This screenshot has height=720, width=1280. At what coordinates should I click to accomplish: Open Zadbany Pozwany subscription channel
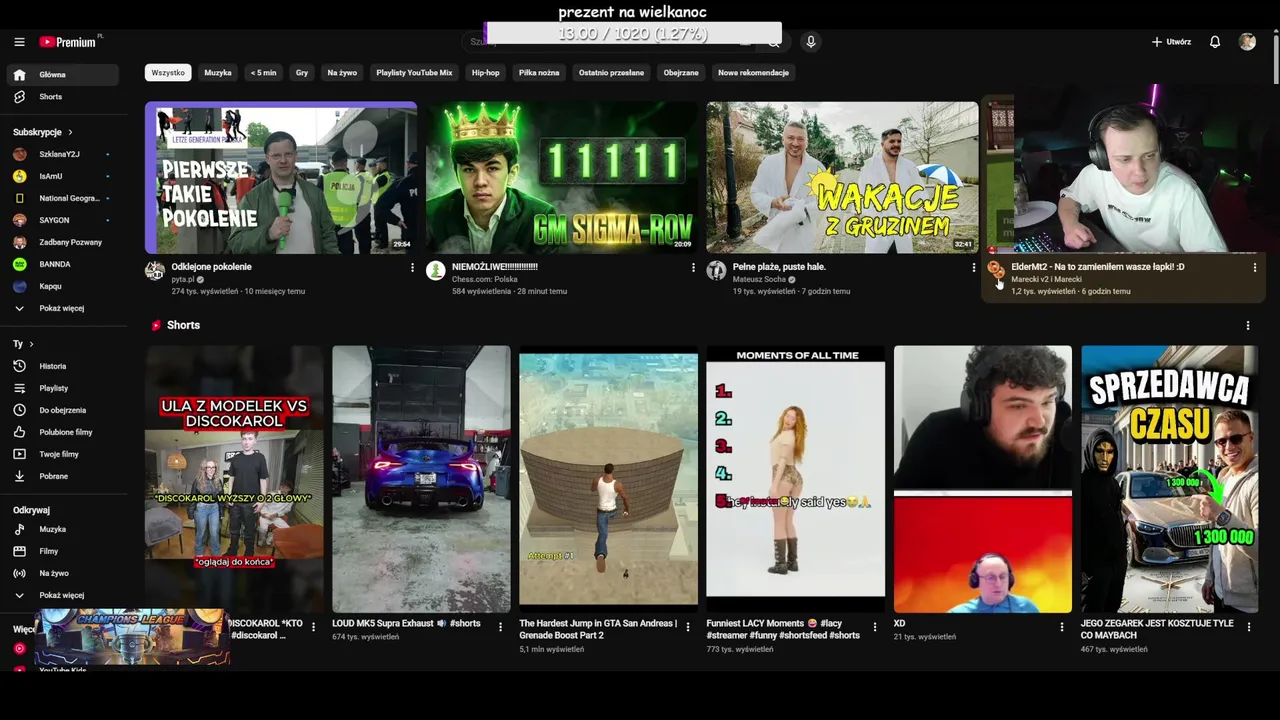point(62,242)
